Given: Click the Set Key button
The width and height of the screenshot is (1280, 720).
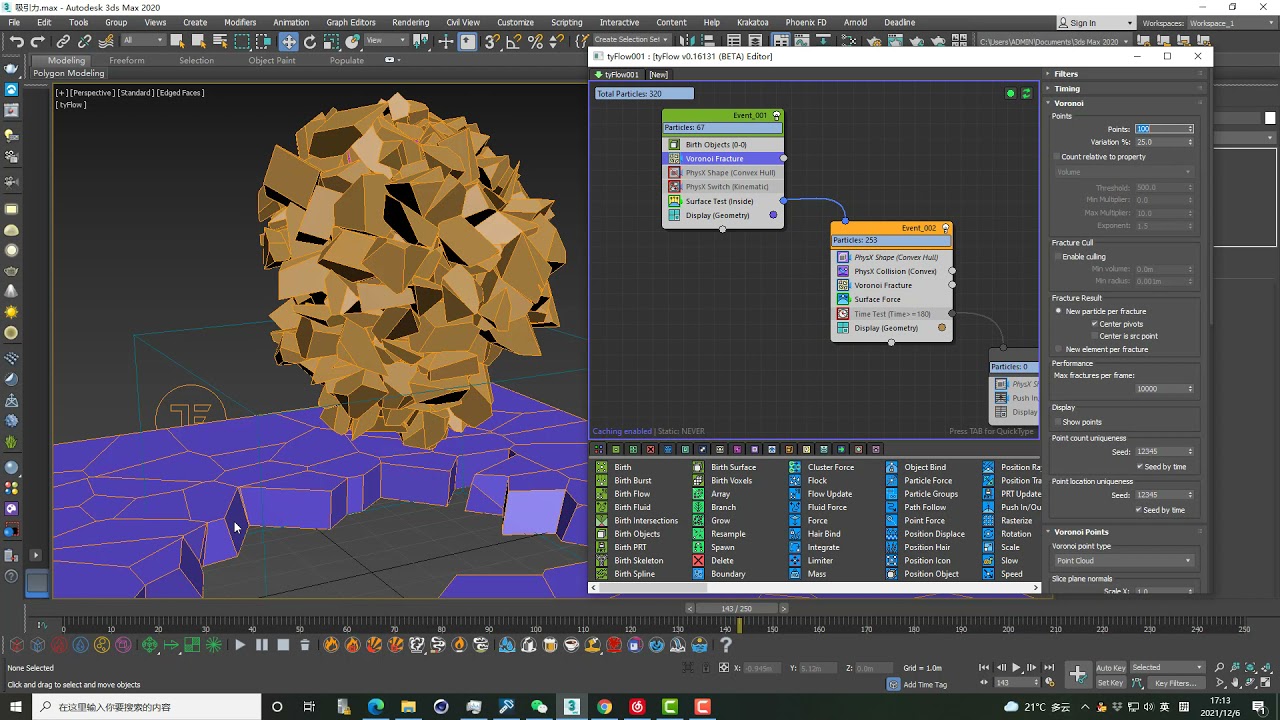Looking at the screenshot, I should tap(1111, 683).
